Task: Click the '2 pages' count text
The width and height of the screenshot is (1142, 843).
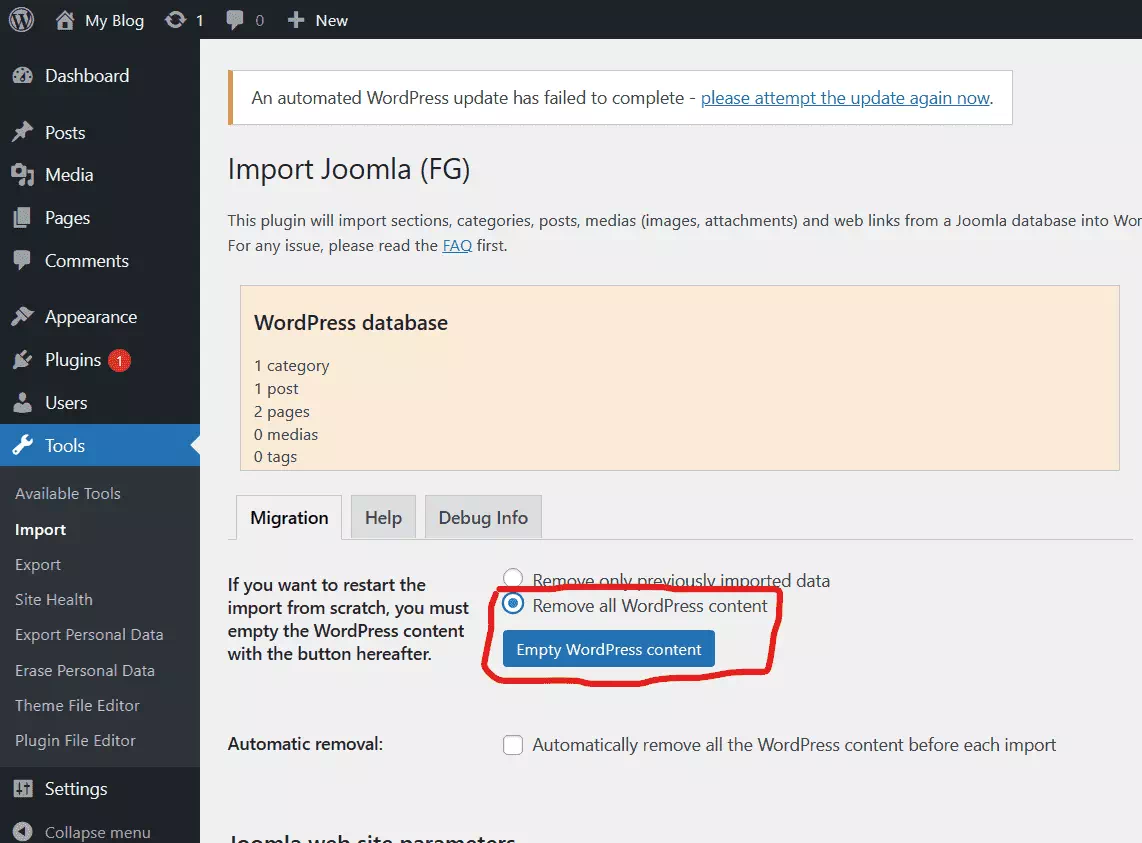Action: pos(281,412)
